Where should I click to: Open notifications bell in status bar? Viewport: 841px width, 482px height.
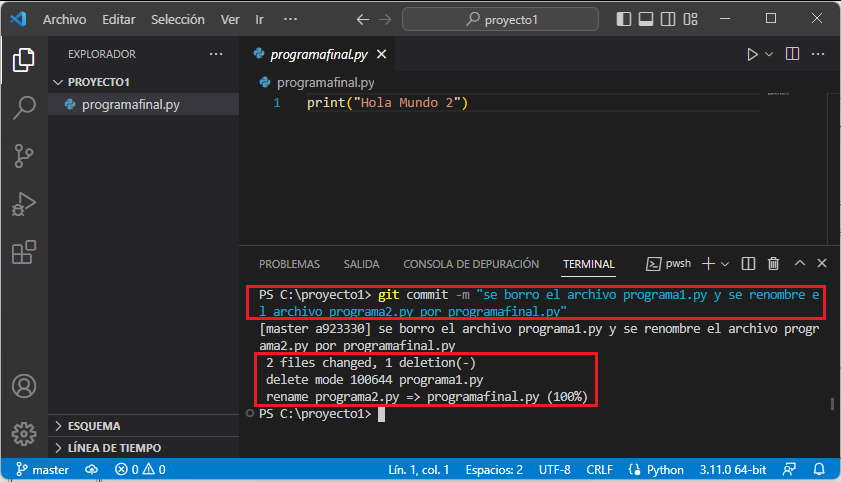click(819, 470)
